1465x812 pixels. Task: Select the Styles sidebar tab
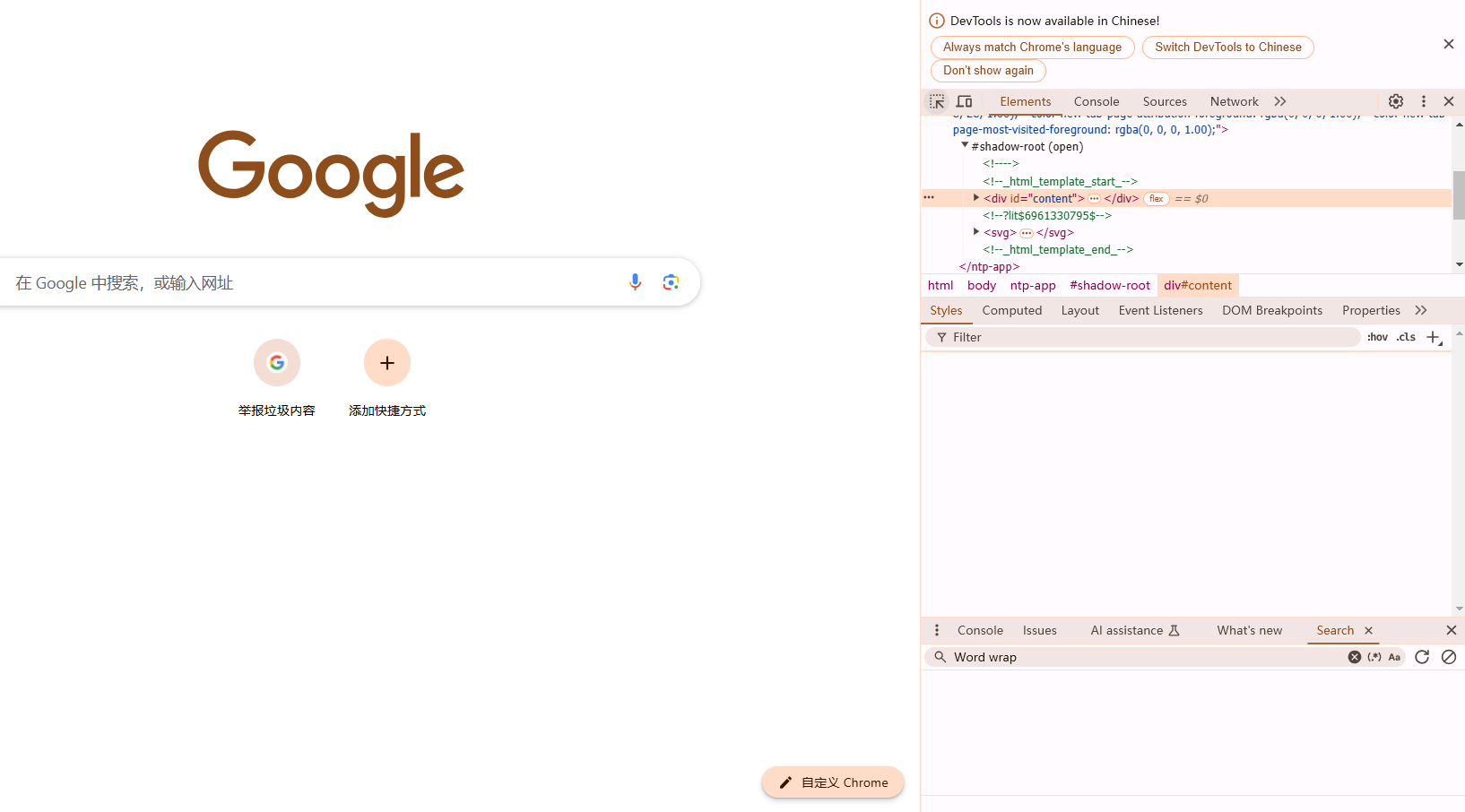(x=946, y=310)
